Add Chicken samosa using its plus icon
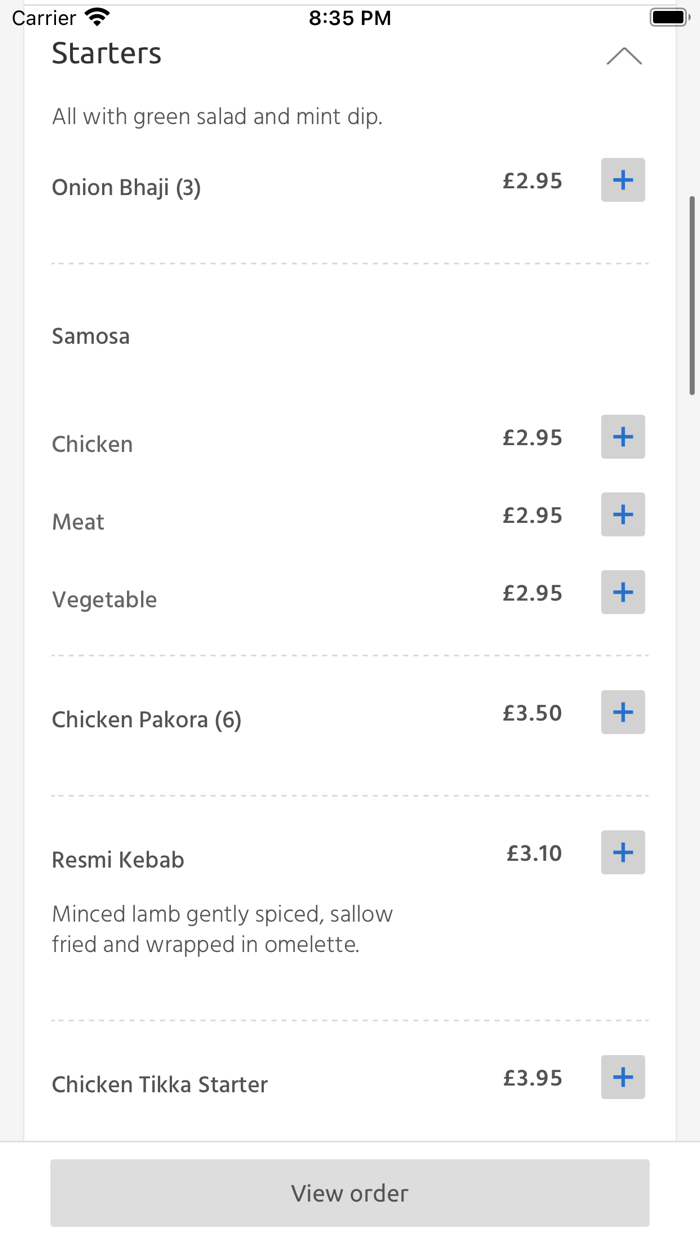Screen dimensions: 700x1244 pos(622,437)
